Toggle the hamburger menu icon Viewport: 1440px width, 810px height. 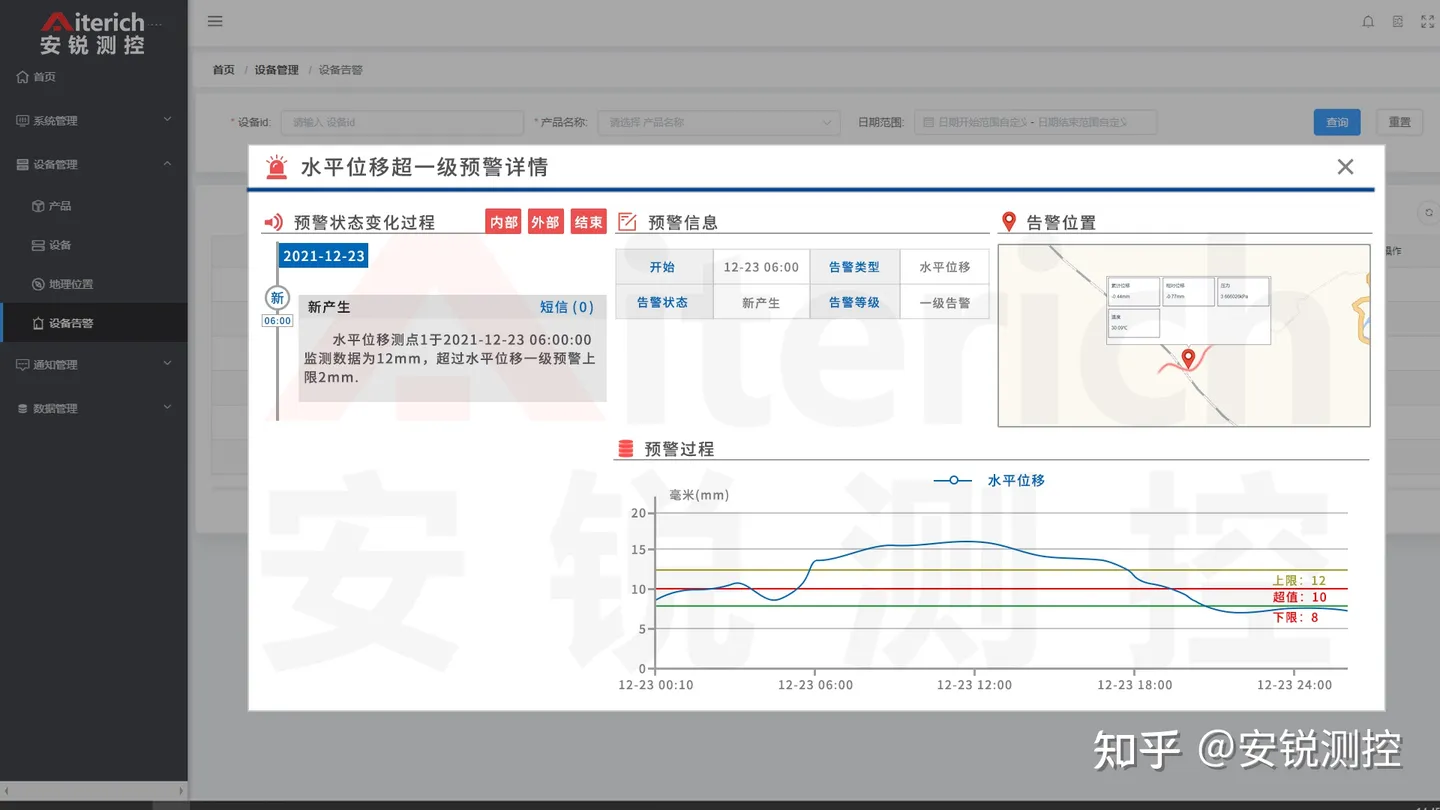click(215, 21)
